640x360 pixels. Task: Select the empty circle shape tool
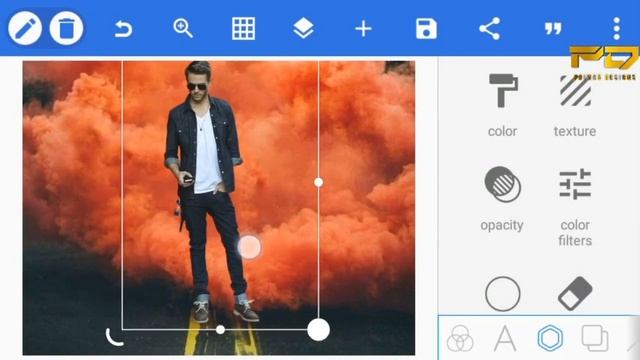[x=502, y=294]
